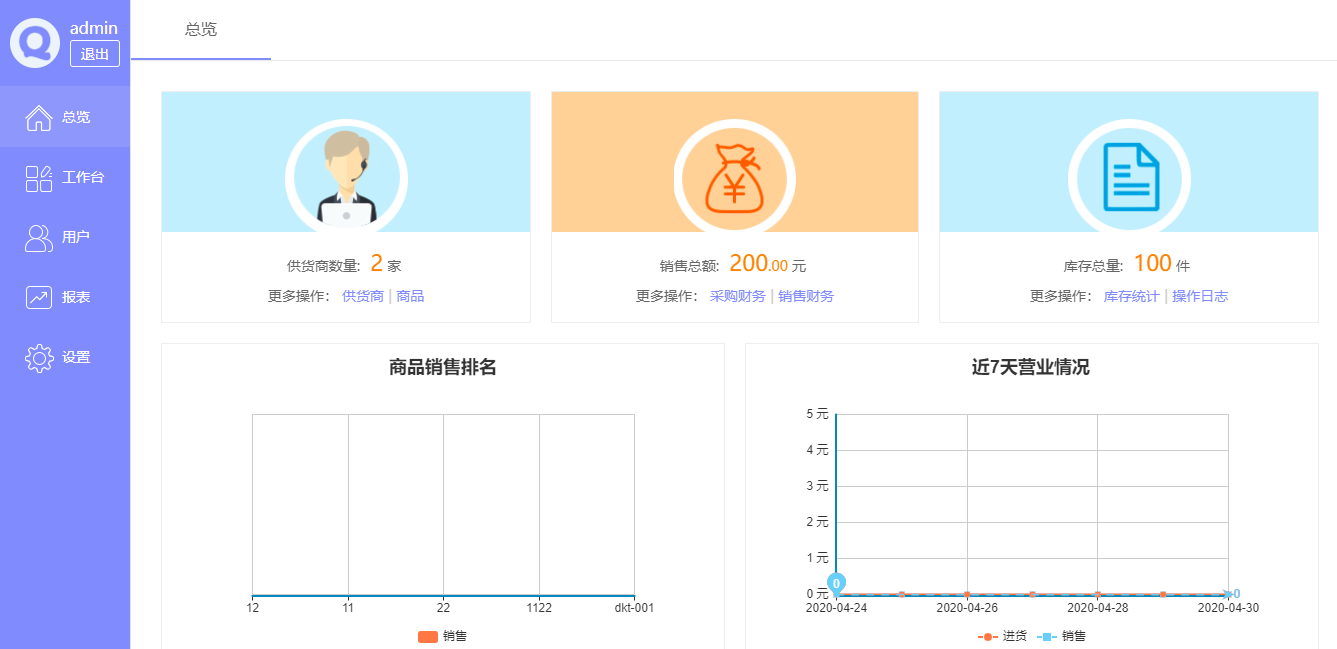This screenshot has height=649, width=1337.
Task: Open 工作台 via its grid icon
Action: pyautogui.click(x=39, y=178)
